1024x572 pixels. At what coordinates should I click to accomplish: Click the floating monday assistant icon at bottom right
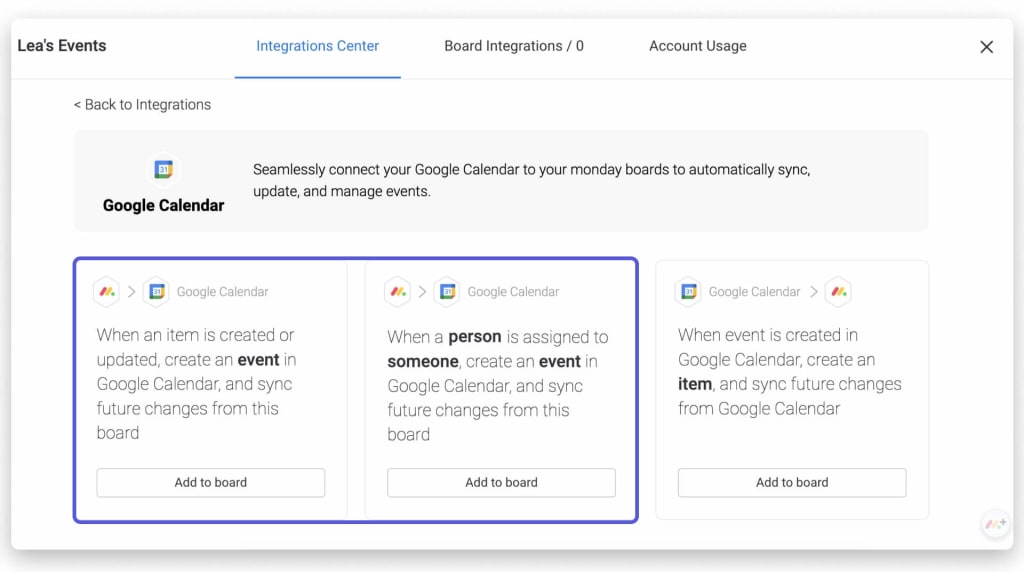996,524
